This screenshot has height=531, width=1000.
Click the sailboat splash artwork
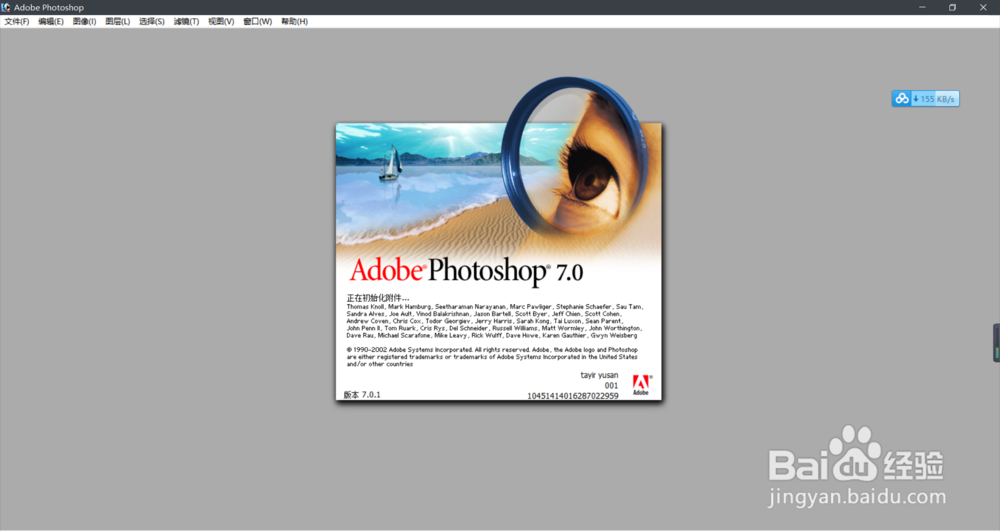390,163
